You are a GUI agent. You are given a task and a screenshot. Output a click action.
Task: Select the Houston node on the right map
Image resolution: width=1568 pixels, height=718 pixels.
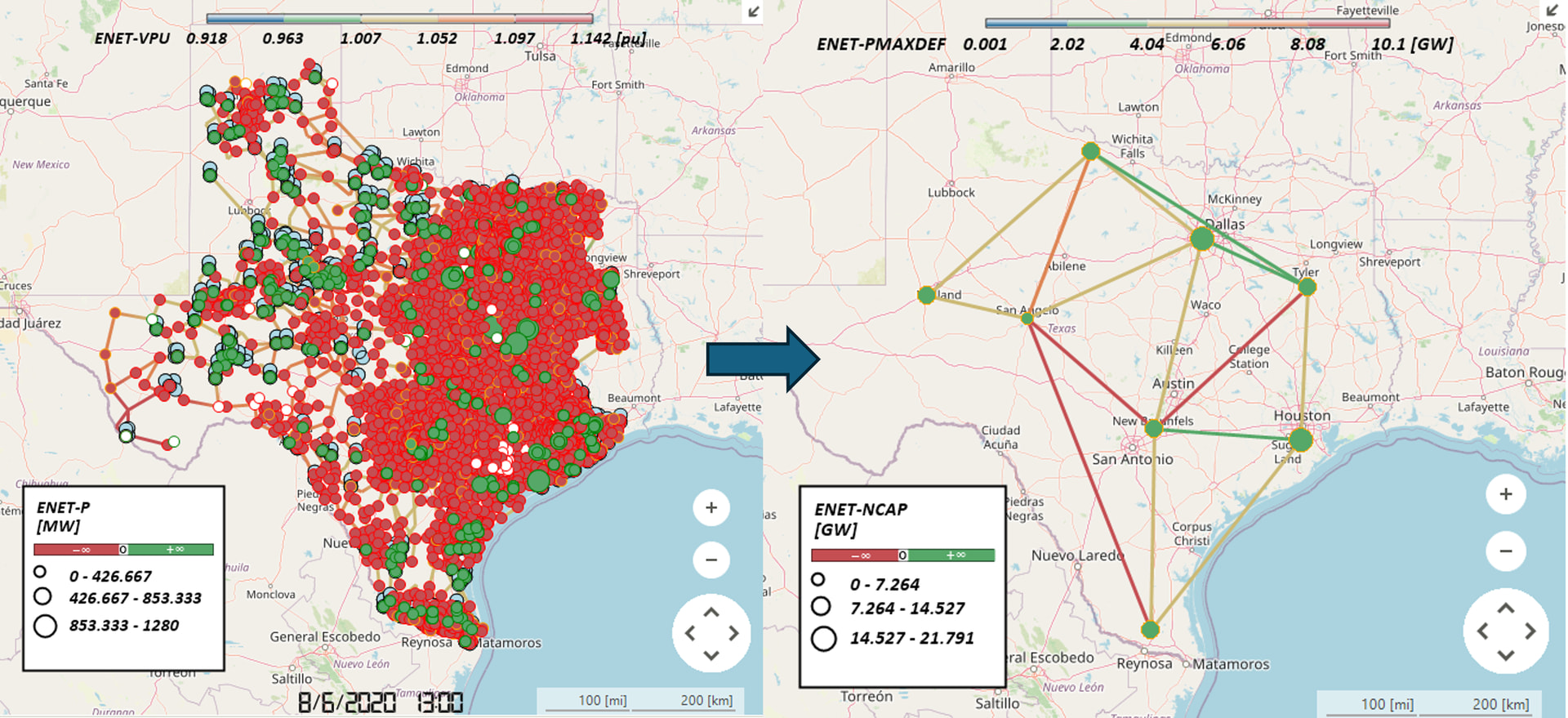click(x=1300, y=440)
